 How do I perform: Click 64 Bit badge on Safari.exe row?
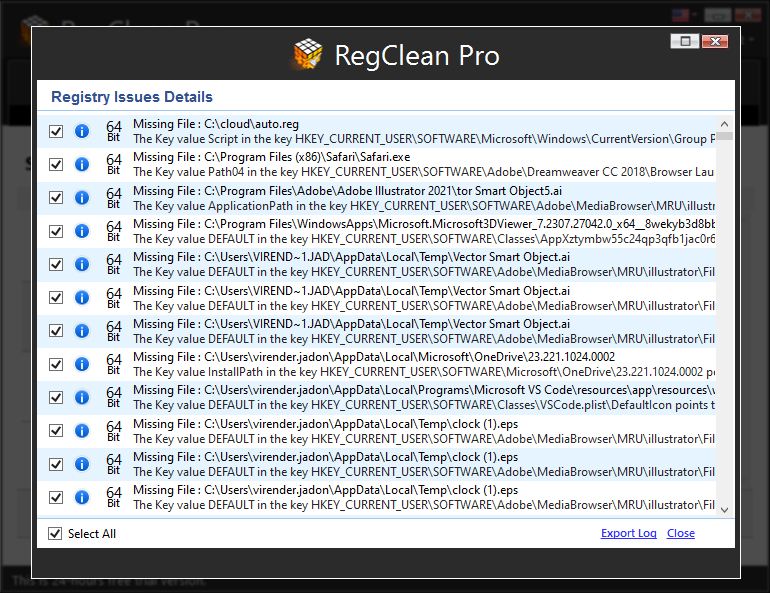113,164
